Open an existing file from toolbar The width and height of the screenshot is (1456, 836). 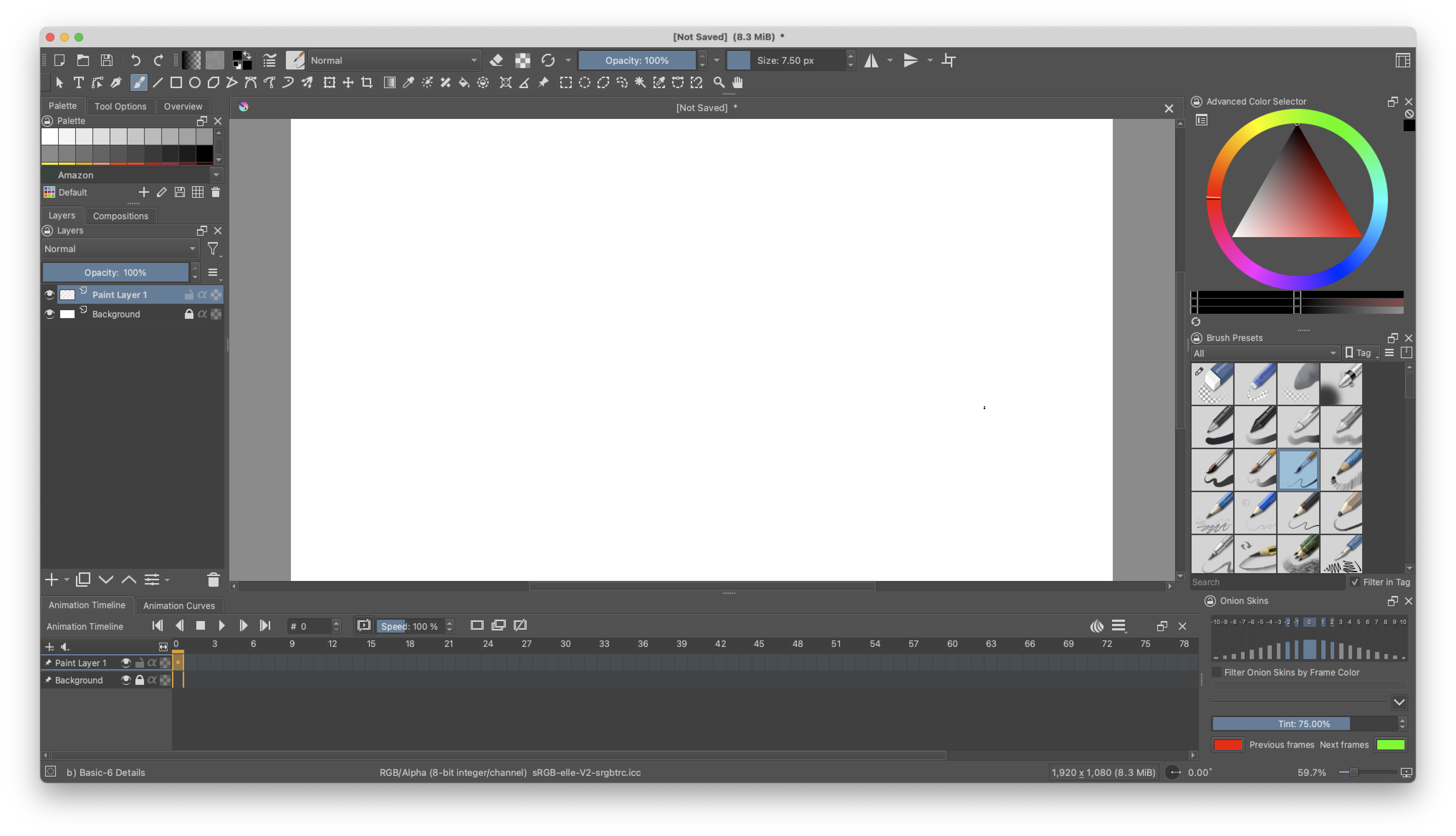[x=83, y=60]
